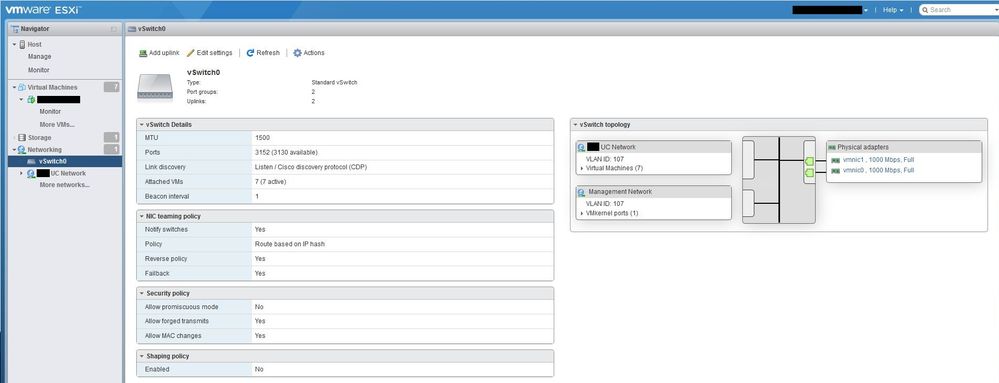The height and width of the screenshot is (383, 999).
Task: Open Monitor under the redacted virtual machine
Action: point(50,112)
